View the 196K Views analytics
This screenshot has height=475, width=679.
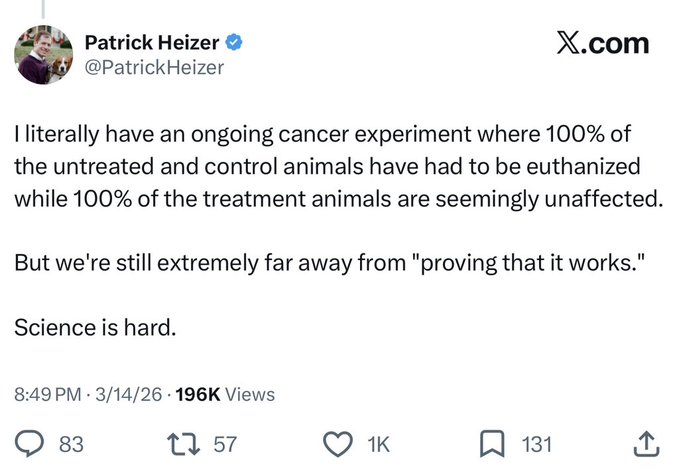[x=224, y=394]
